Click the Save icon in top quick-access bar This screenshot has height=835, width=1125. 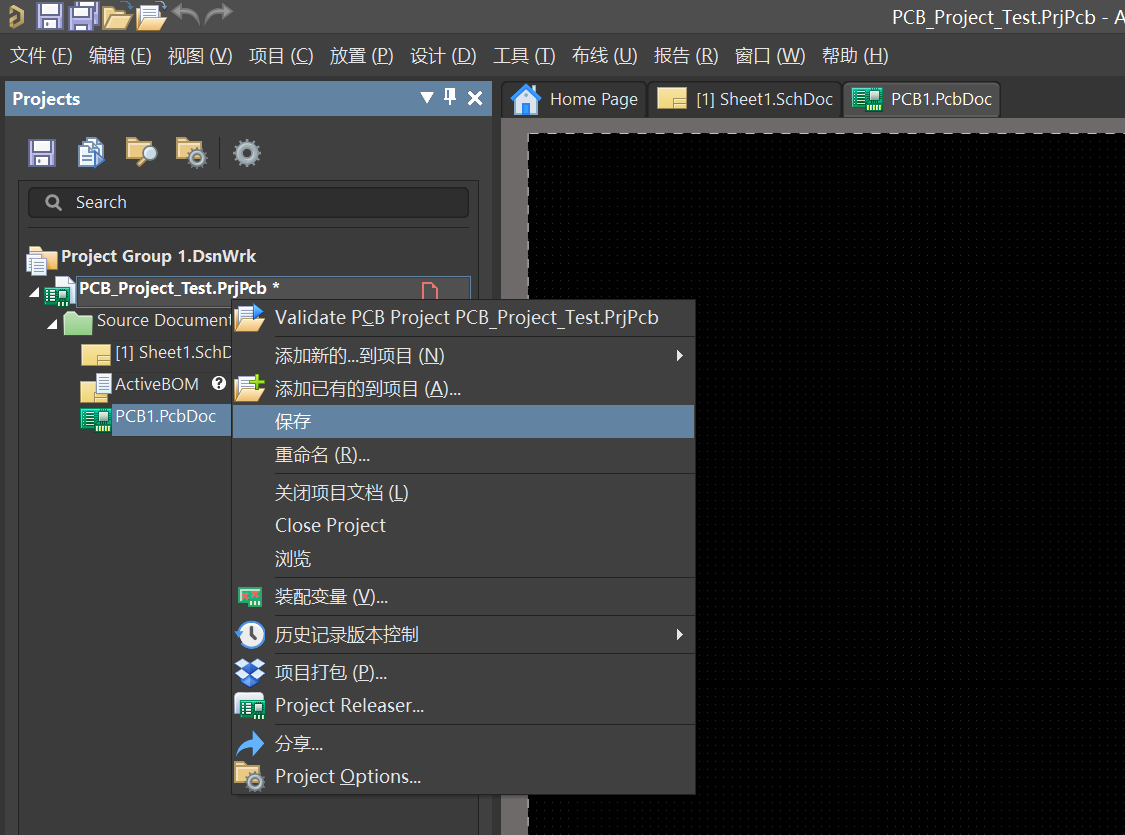[50, 15]
